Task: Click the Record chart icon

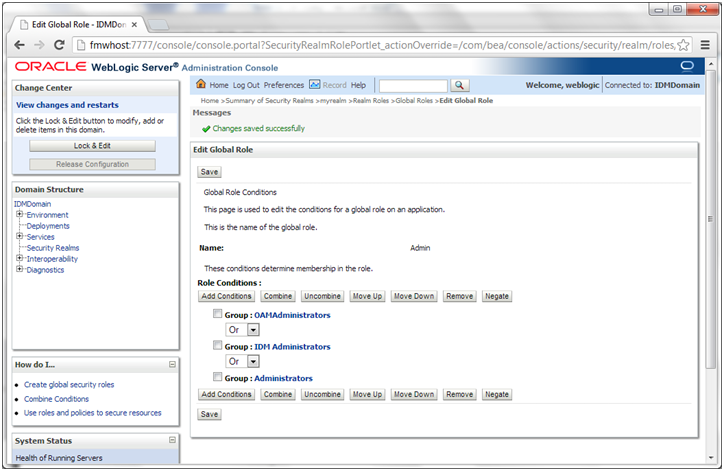Action: click(314, 85)
